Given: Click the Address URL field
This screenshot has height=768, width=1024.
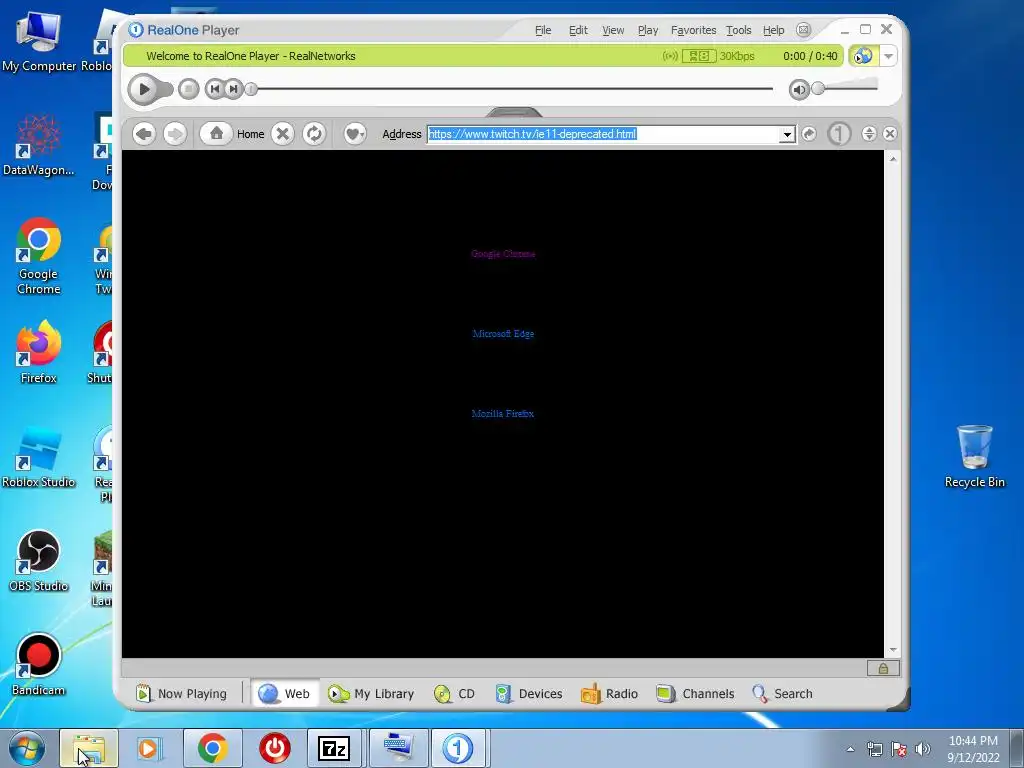Looking at the screenshot, I should [x=603, y=134].
